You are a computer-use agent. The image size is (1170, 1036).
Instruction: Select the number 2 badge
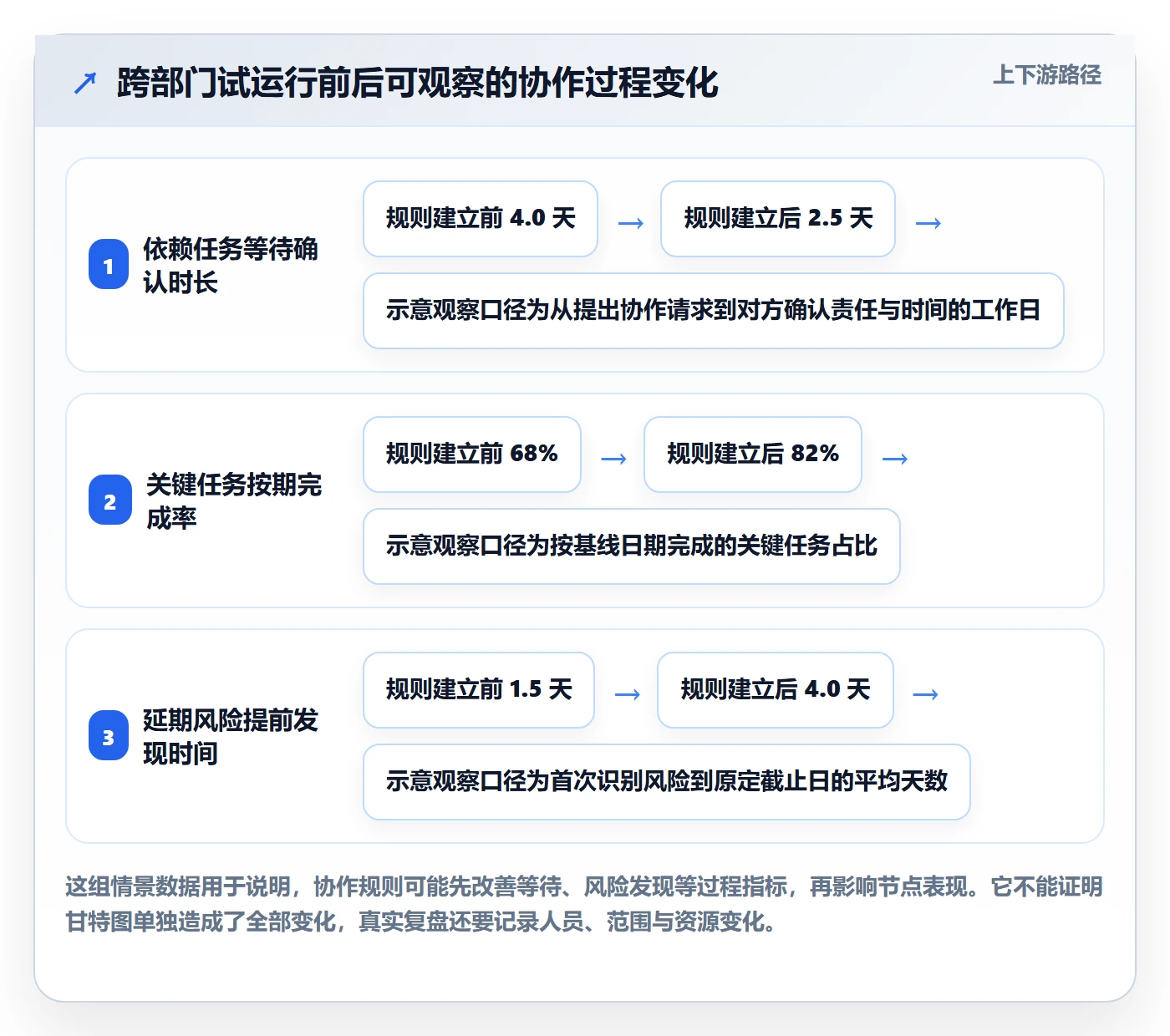[x=110, y=500]
